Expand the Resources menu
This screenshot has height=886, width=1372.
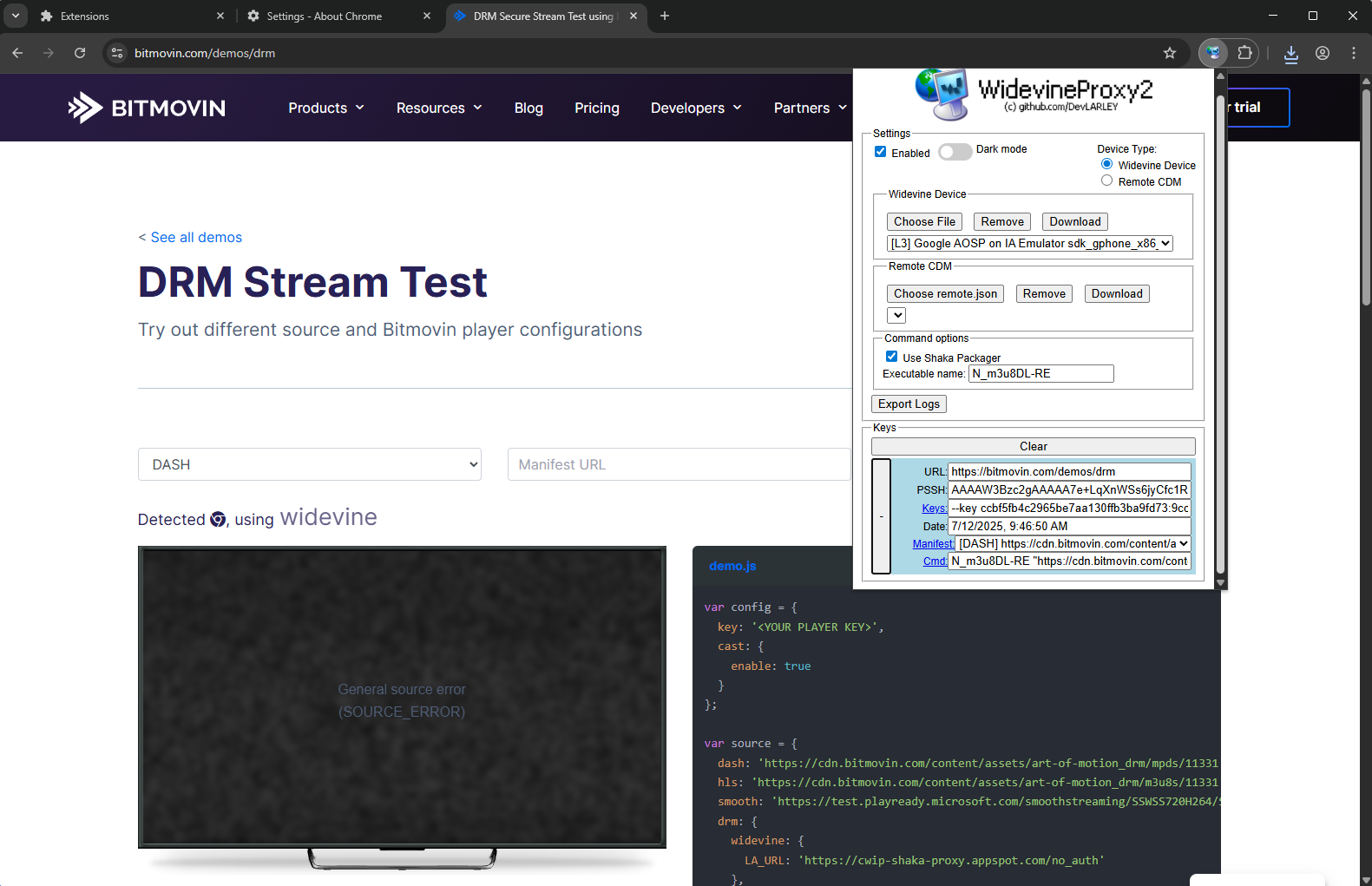coord(439,108)
